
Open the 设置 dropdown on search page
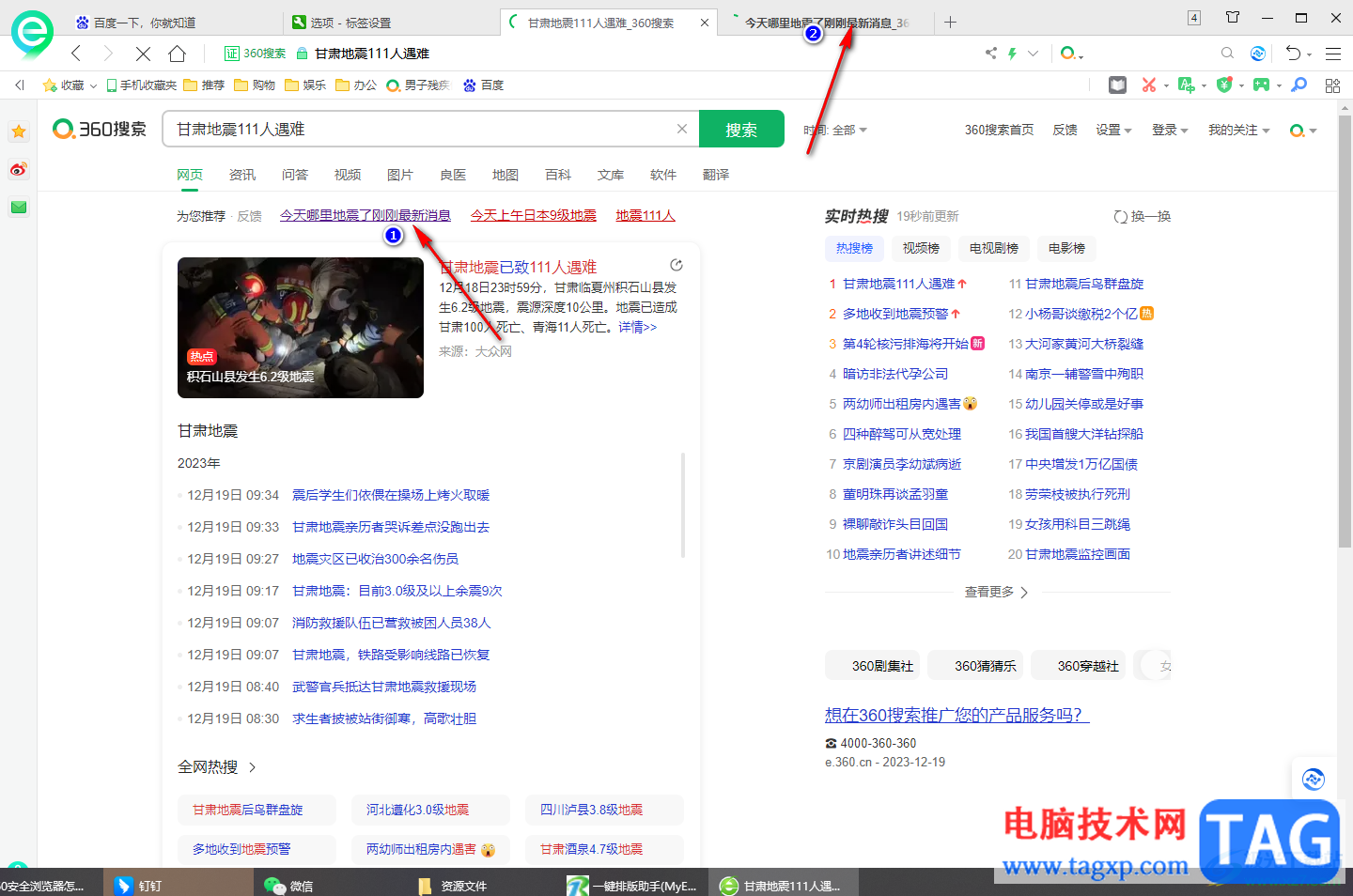(1113, 130)
